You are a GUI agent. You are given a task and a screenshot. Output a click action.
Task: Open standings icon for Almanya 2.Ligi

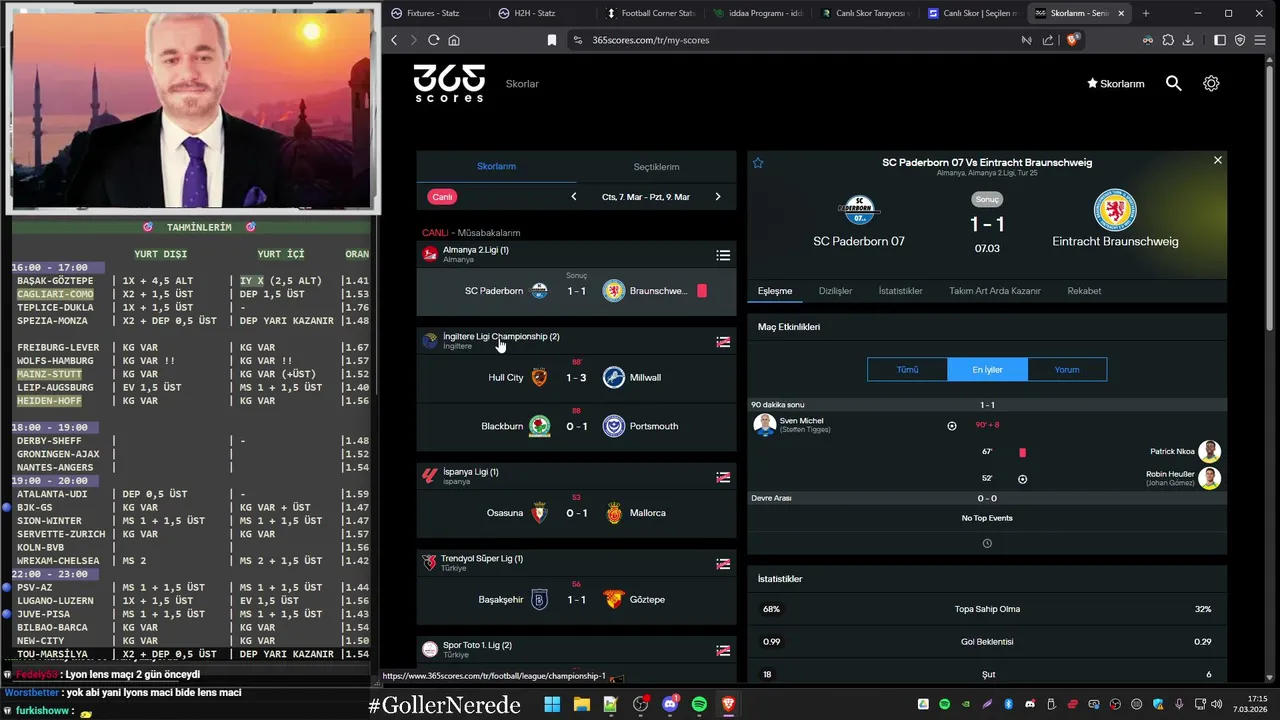(723, 255)
